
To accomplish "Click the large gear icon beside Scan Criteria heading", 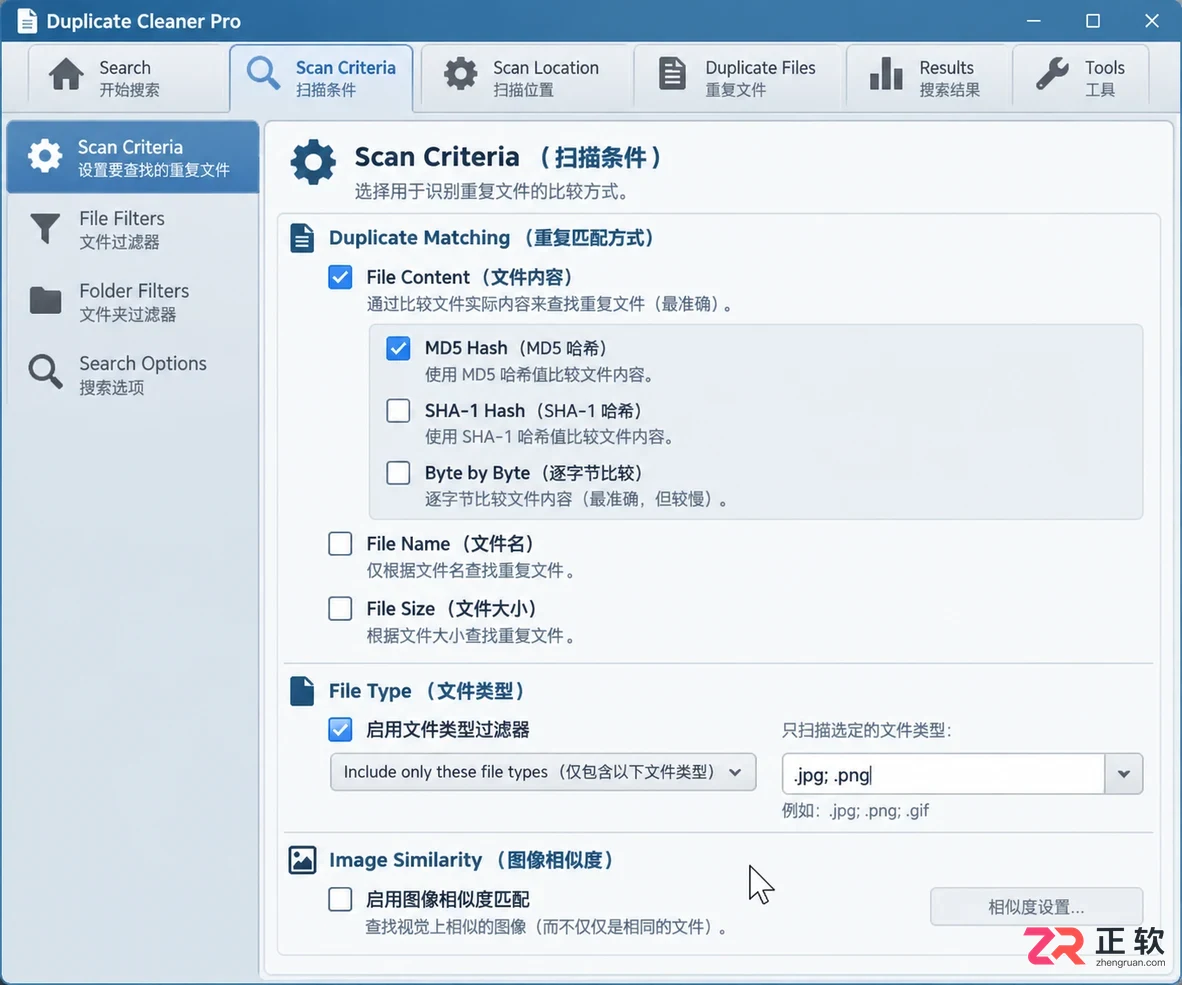I will coord(313,161).
